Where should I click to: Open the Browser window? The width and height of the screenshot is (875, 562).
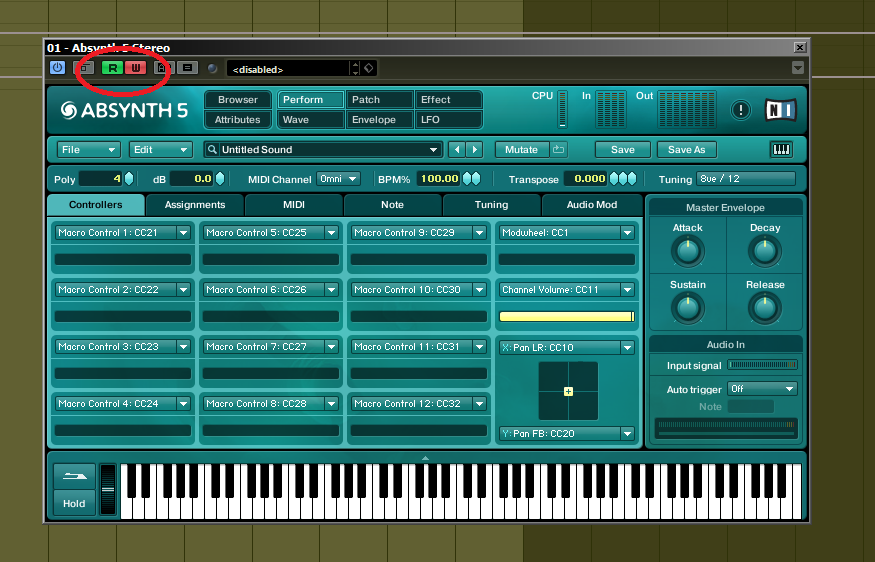[x=238, y=99]
